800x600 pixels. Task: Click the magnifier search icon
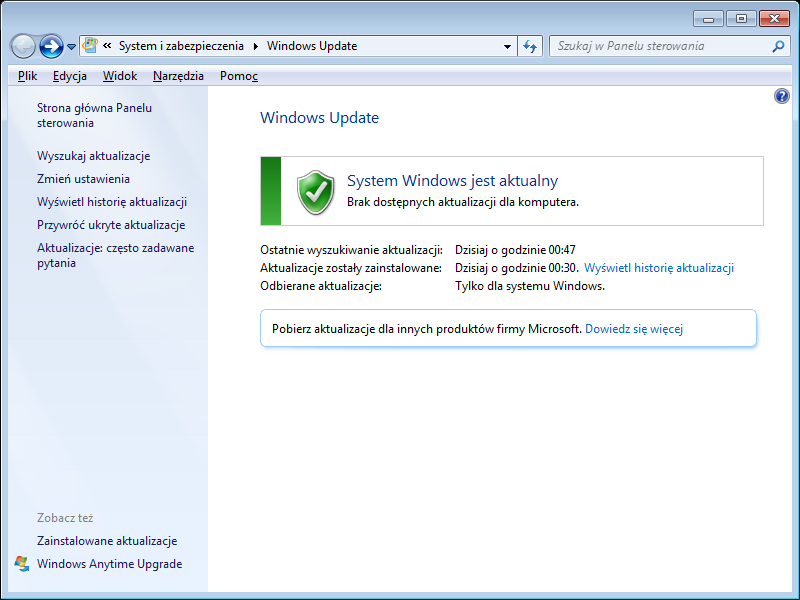778,46
